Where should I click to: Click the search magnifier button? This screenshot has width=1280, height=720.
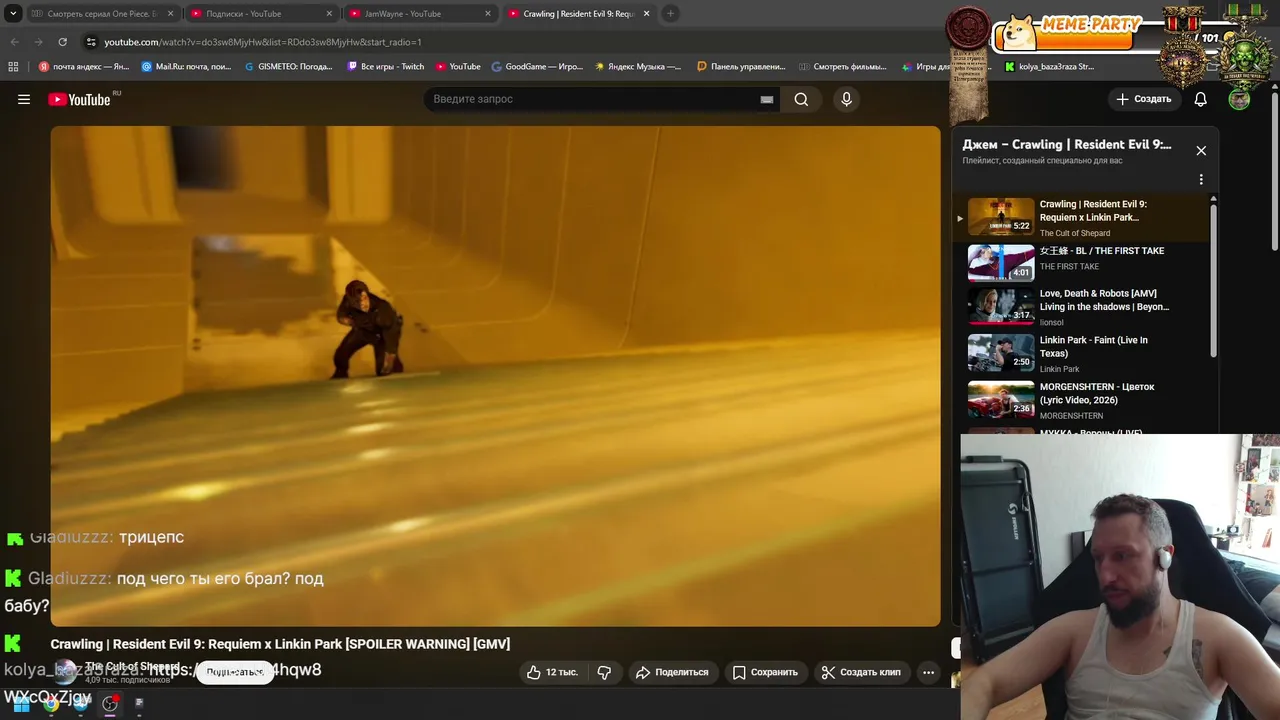click(x=801, y=99)
